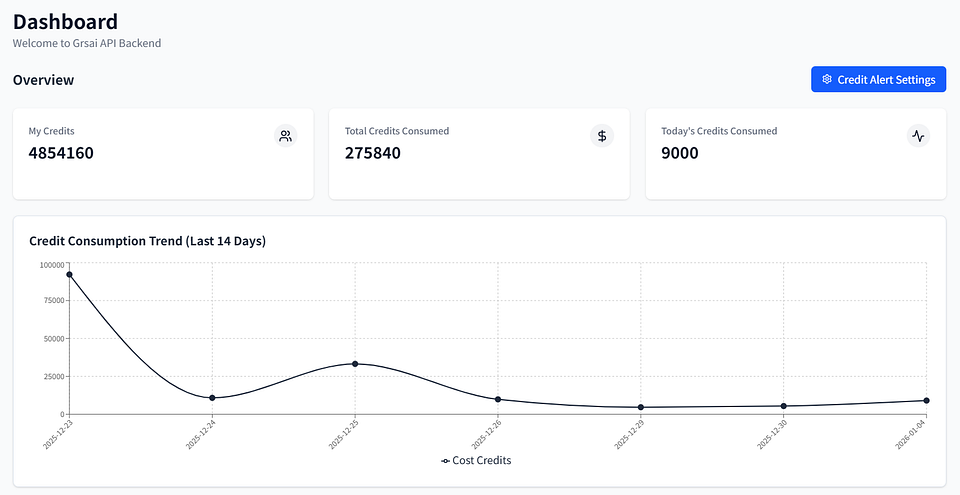
Task: Select the 2025-12-25 peak data point
Action: [x=354, y=364]
